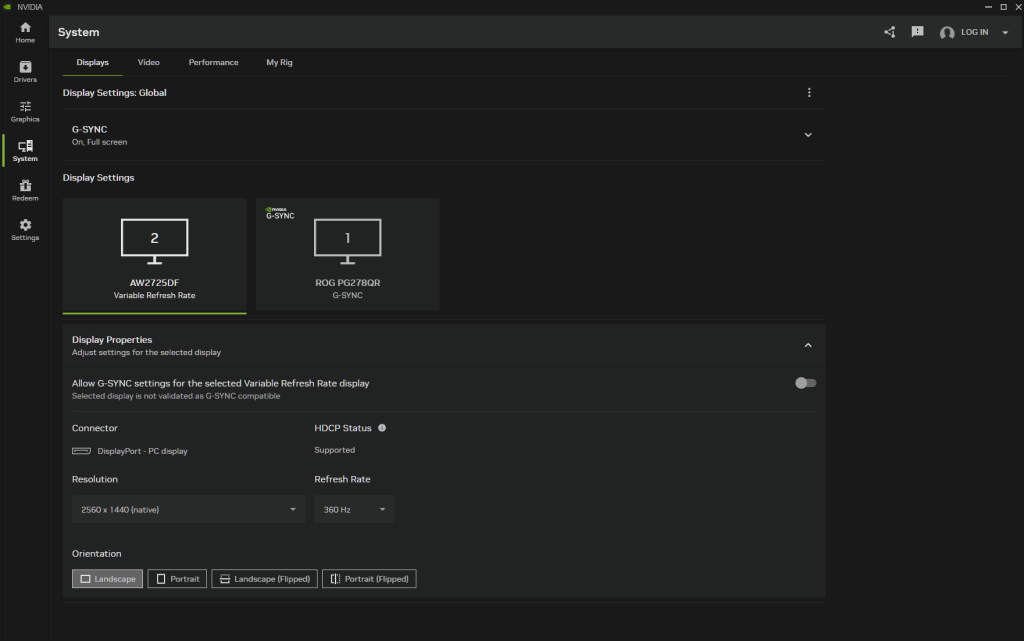
Task: Open the Settings section in the sidebar
Action: (24, 229)
